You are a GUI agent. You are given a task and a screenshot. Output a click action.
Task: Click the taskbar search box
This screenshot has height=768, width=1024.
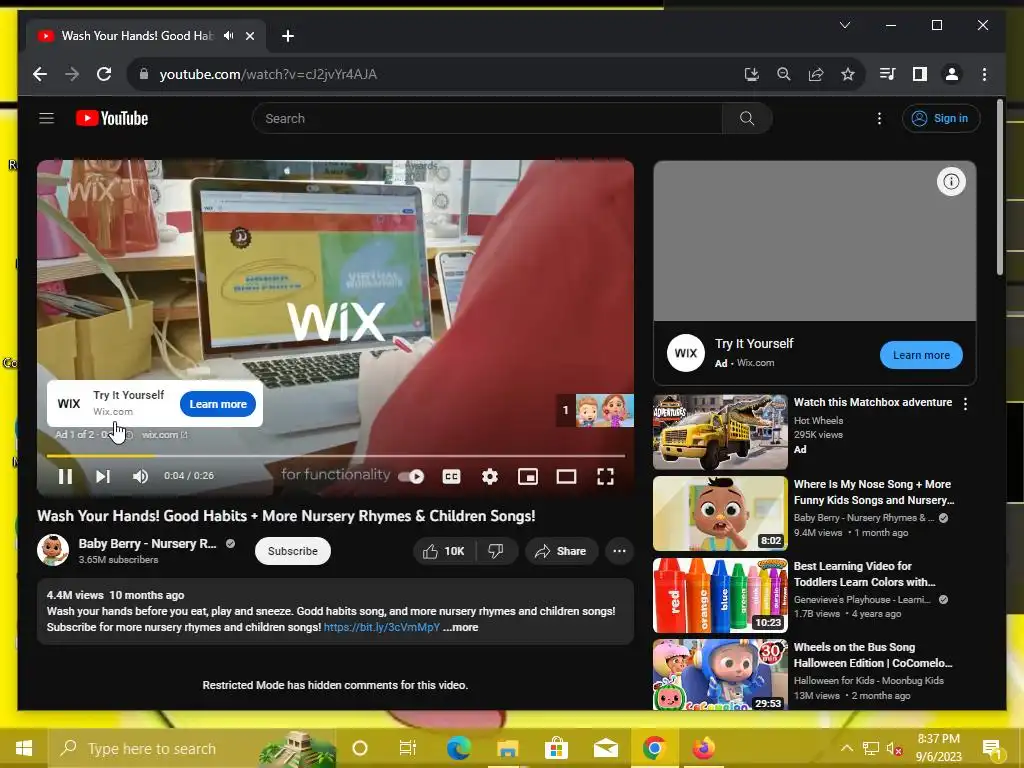pyautogui.click(x=192, y=748)
